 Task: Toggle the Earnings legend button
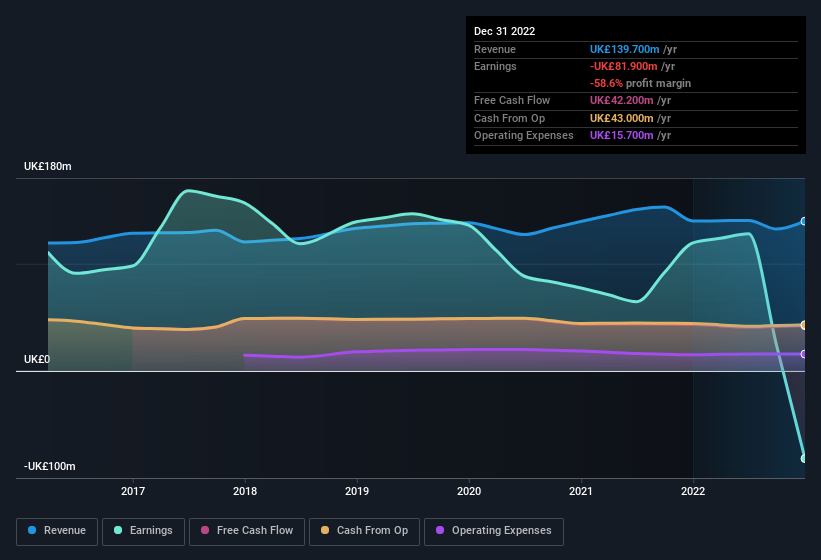pos(143,531)
